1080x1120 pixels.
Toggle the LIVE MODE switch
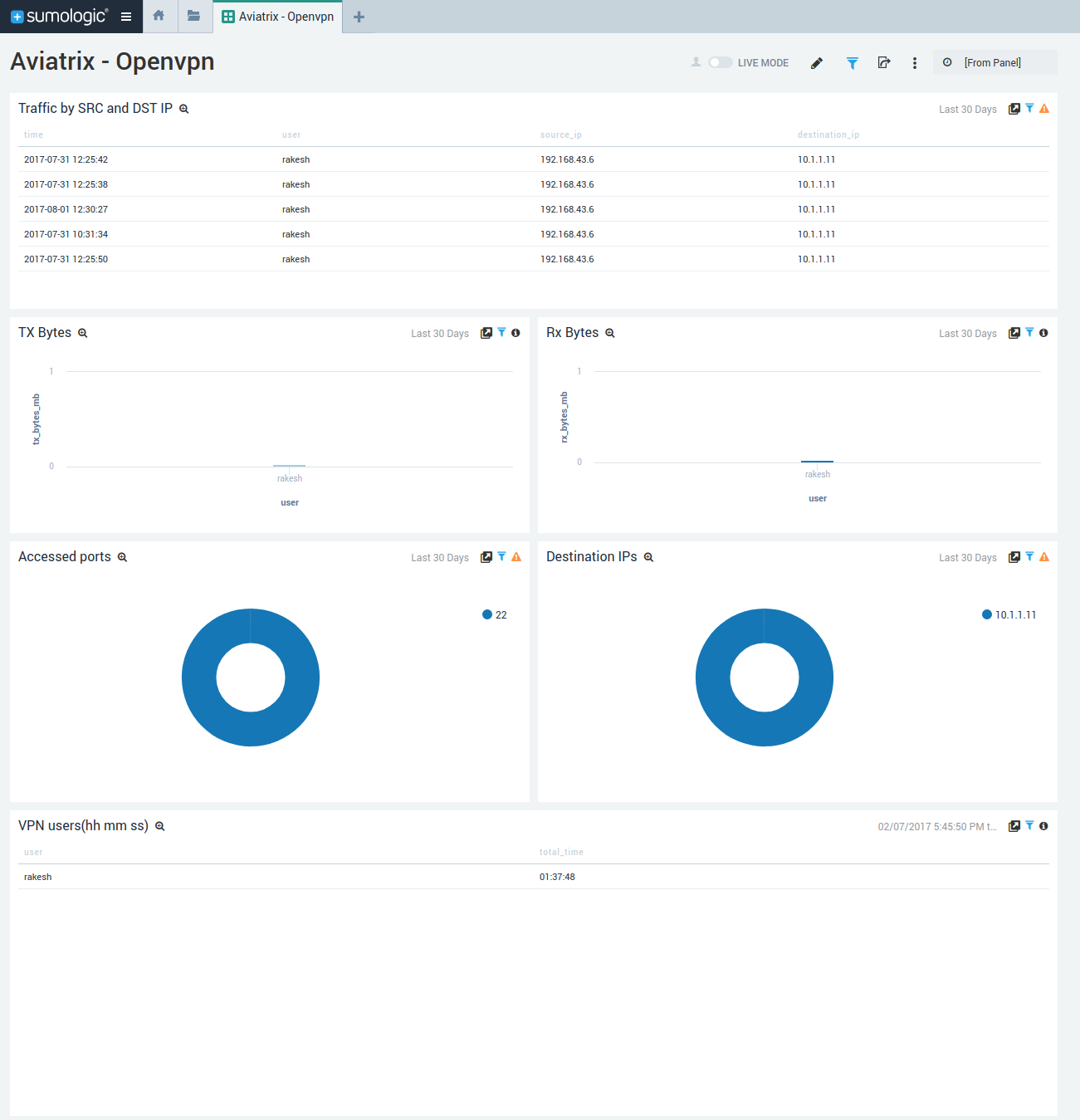point(720,62)
